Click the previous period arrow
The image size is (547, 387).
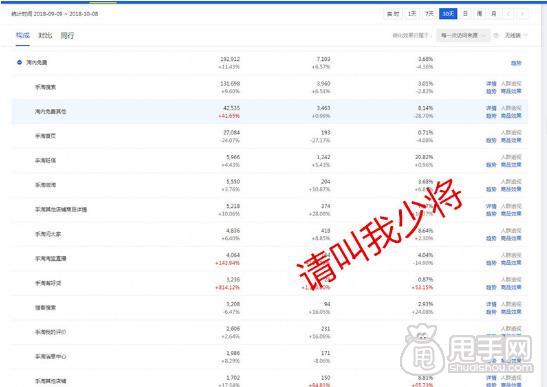(508, 14)
